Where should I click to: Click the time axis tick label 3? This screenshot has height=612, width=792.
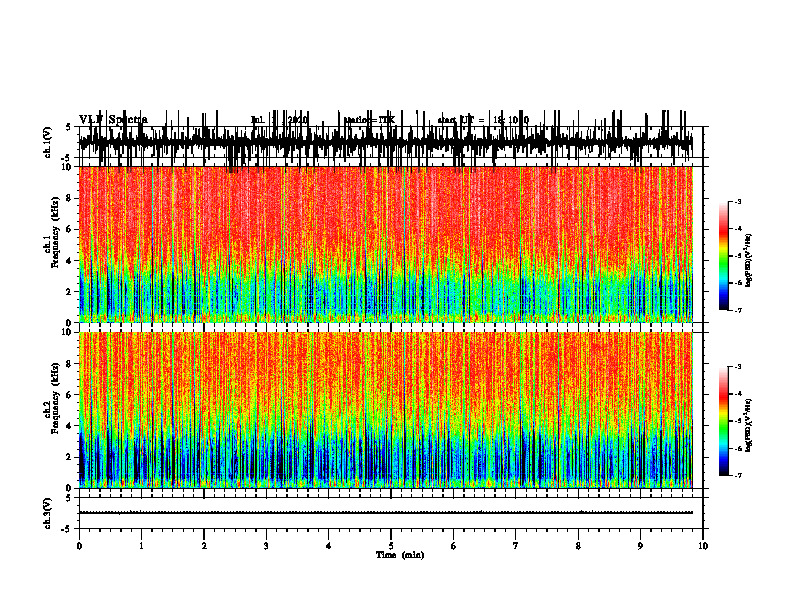pyautogui.click(x=266, y=546)
